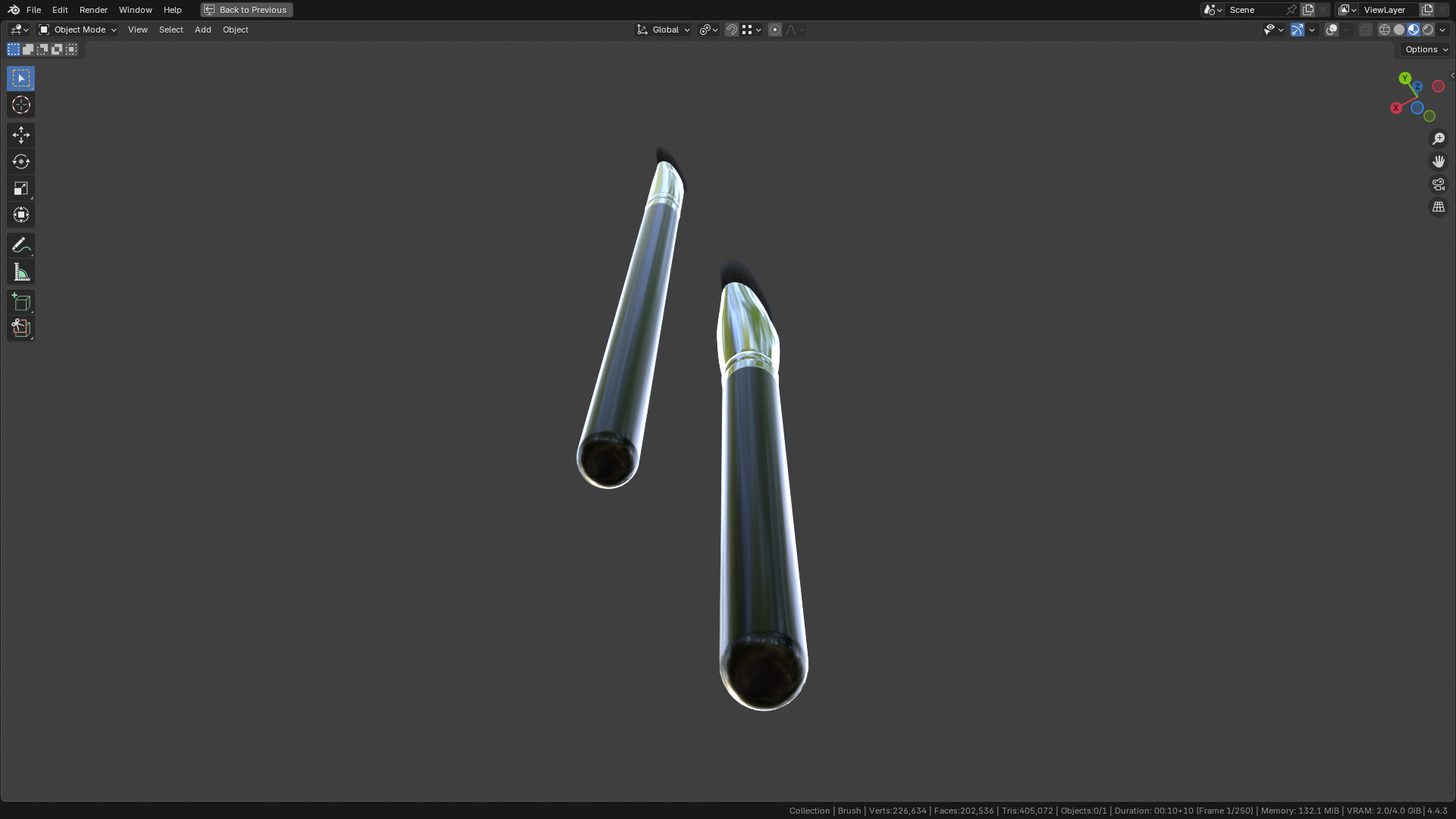Viewport: 1456px width, 819px height.
Task: Toggle X-Ray mode
Action: click(1366, 30)
